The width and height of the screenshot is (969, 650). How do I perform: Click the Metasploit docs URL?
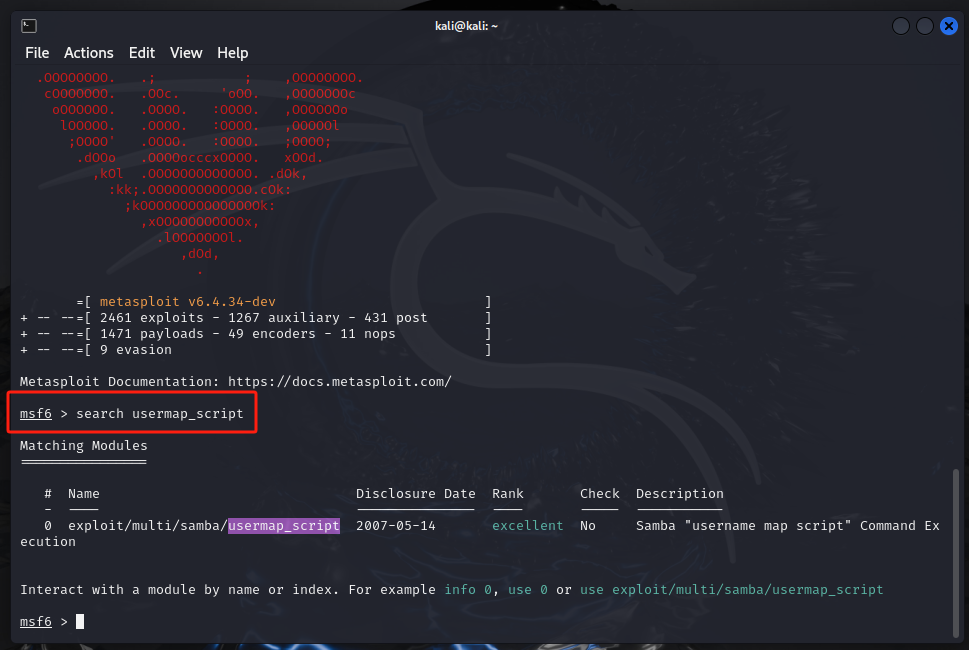click(x=339, y=382)
